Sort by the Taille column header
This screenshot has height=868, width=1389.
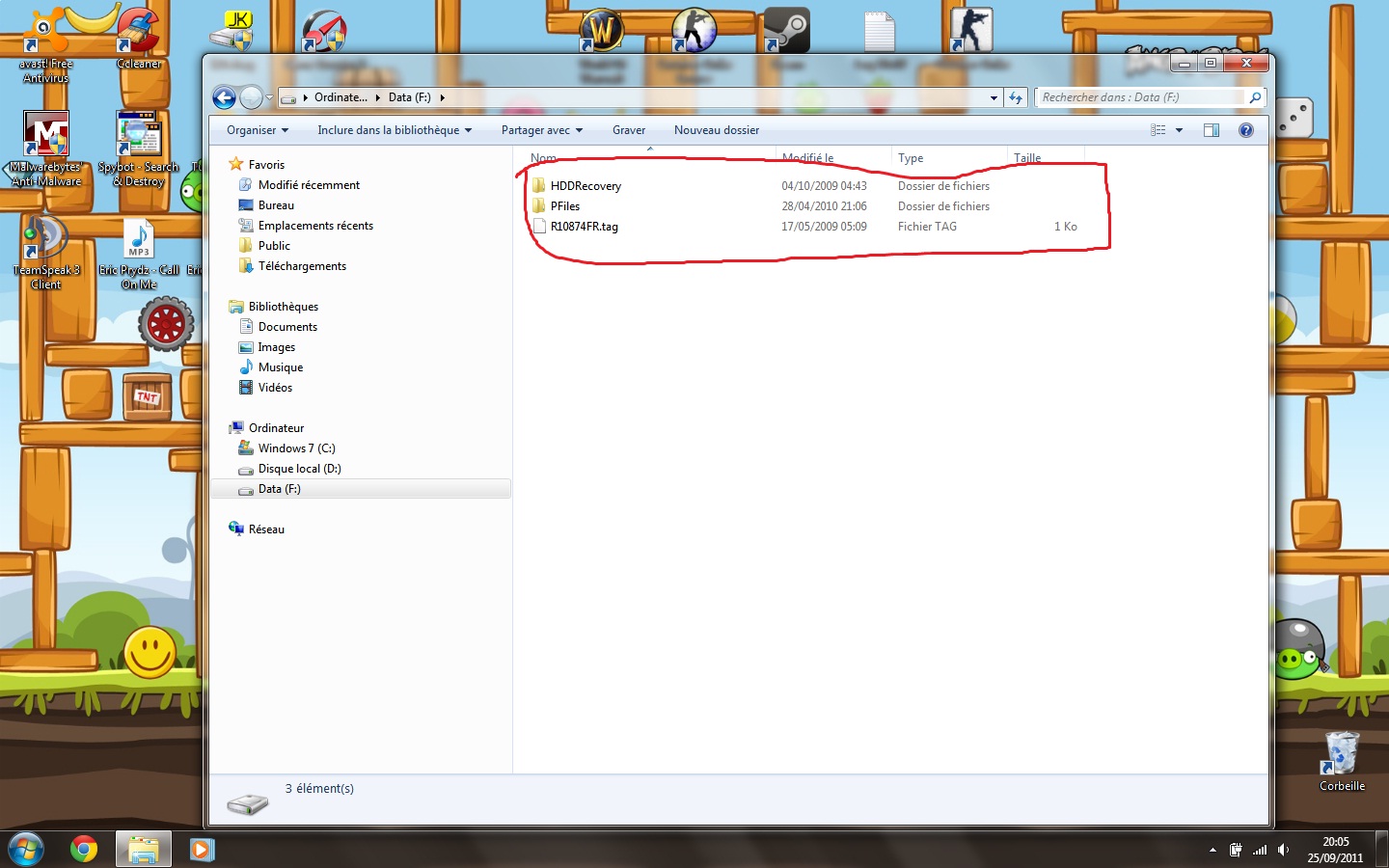pyautogui.click(x=1027, y=157)
